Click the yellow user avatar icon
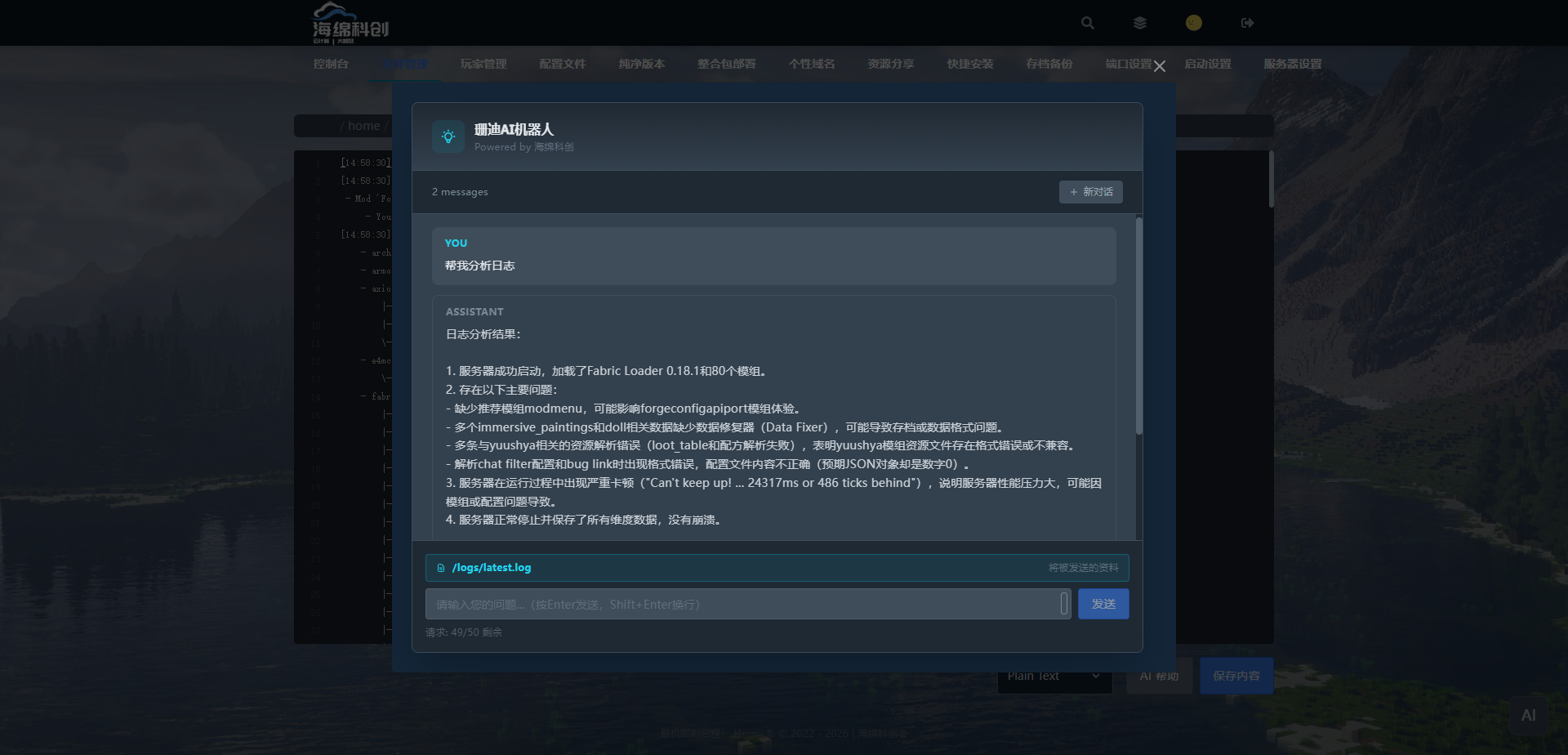This screenshot has height=755, width=1568. coord(1193,23)
